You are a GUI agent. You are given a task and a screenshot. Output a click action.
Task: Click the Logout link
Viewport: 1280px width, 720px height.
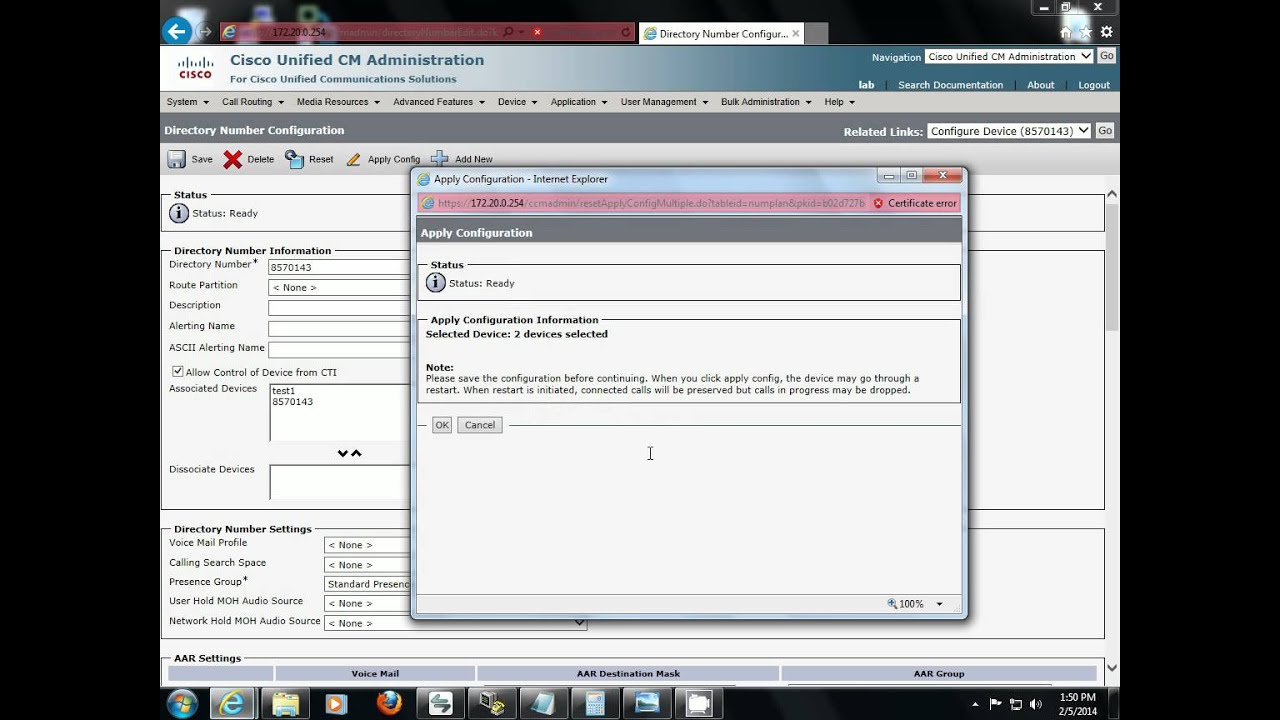(1094, 85)
